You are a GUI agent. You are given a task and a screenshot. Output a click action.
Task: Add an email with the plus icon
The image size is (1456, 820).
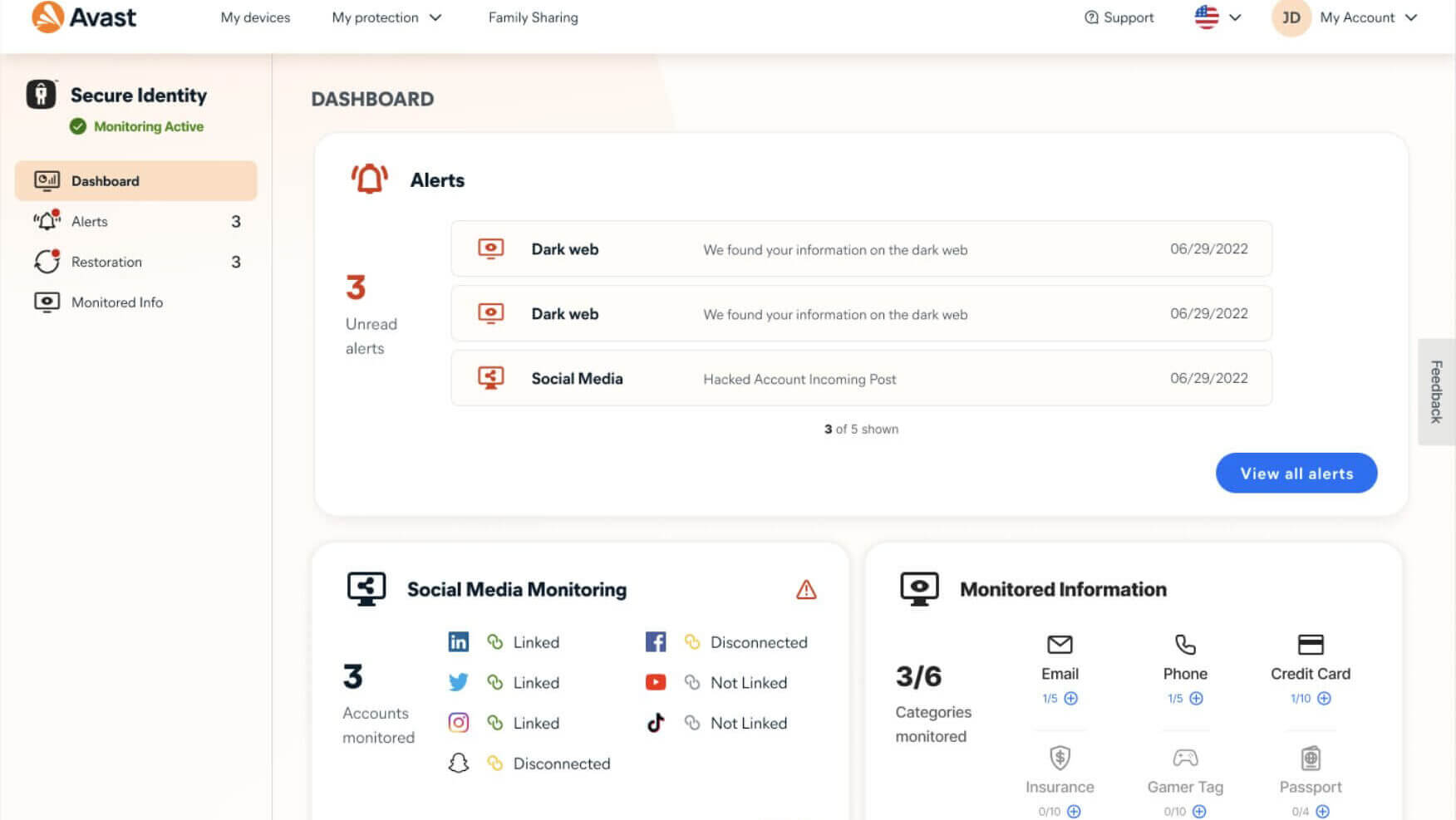(1071, 699)
